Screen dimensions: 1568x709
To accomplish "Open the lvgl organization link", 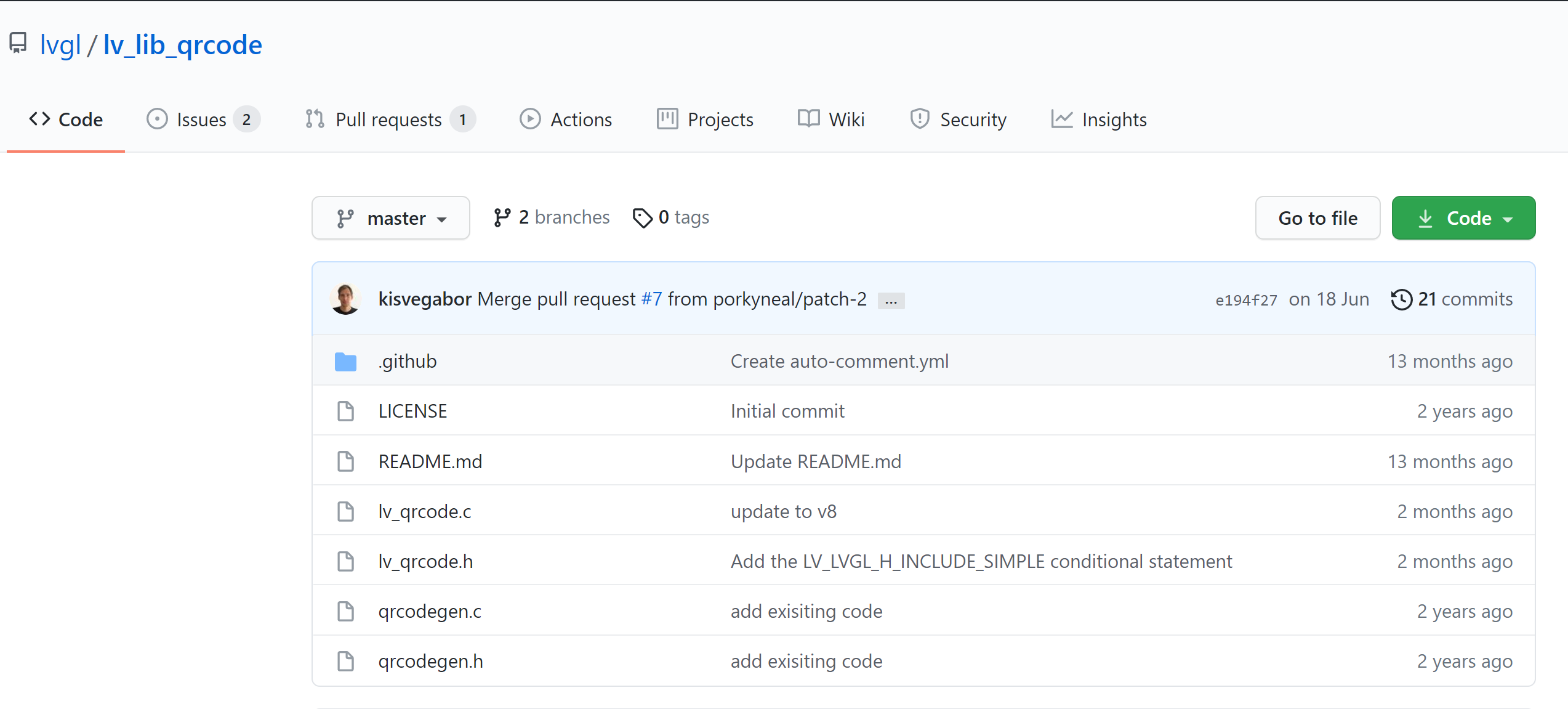I will pyautogui.click(x=60, y=45).
